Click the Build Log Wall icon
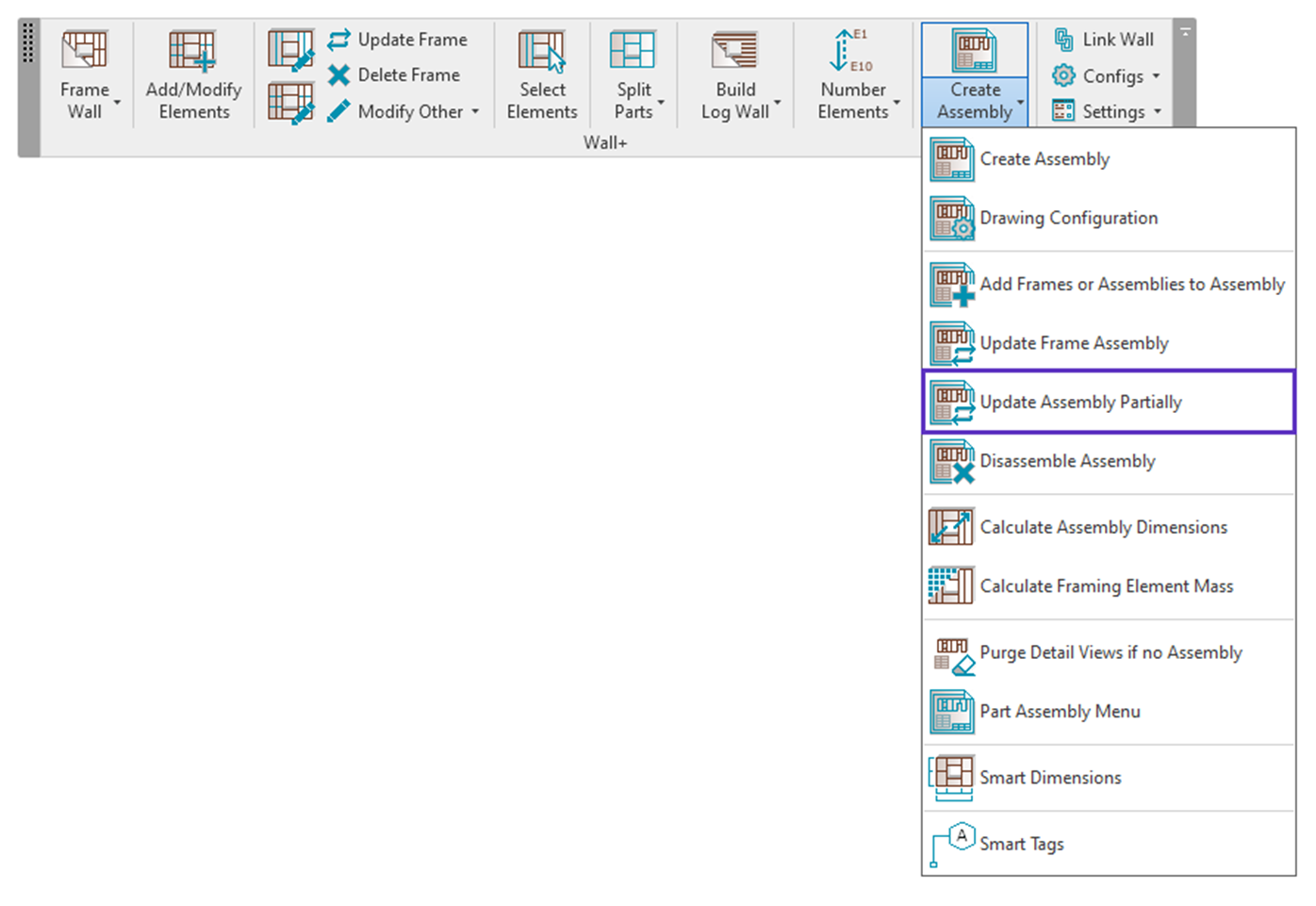Viewport: 1316px width, 906px height. 734,51
